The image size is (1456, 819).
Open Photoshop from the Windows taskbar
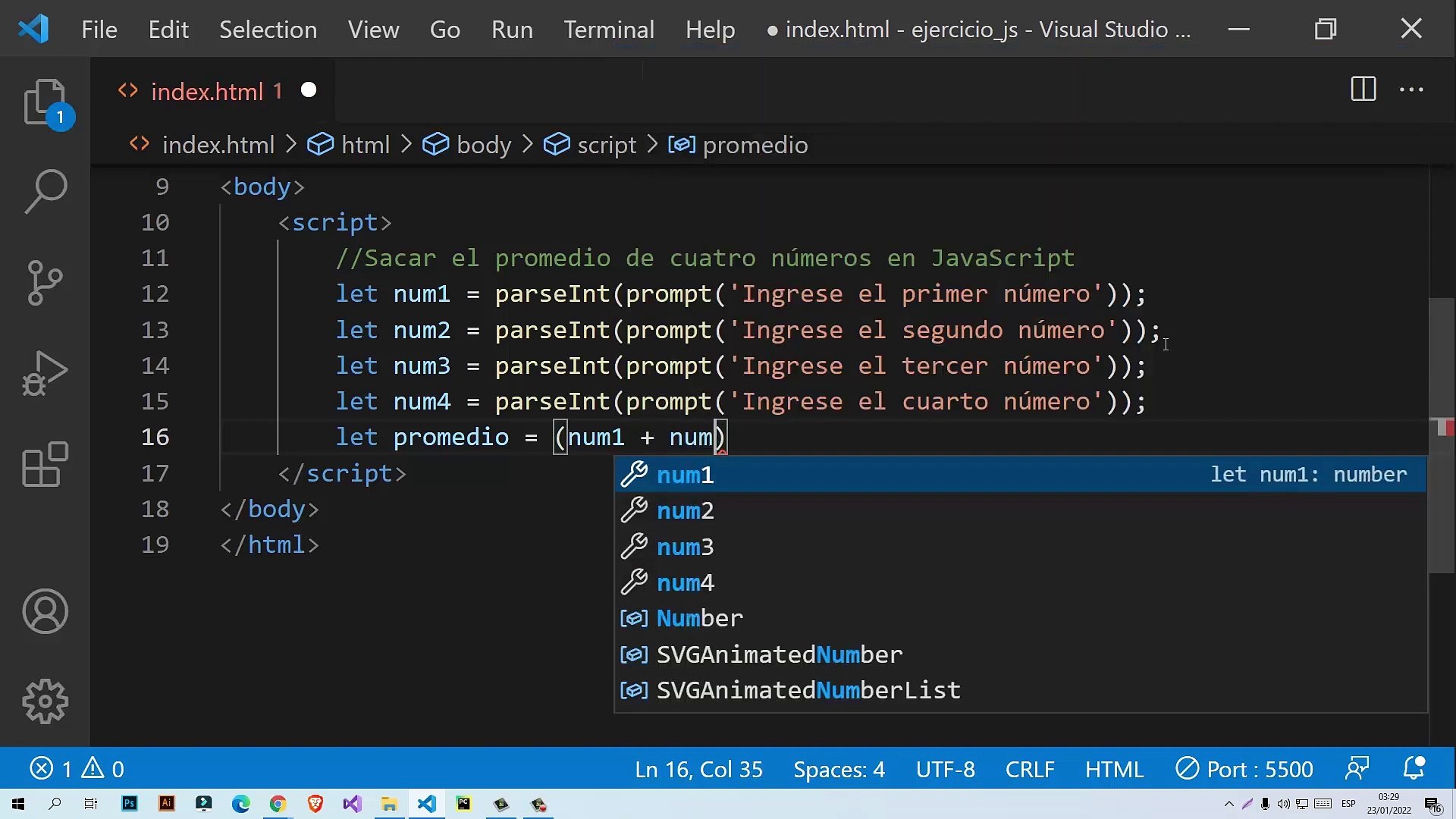click(130, 804)
